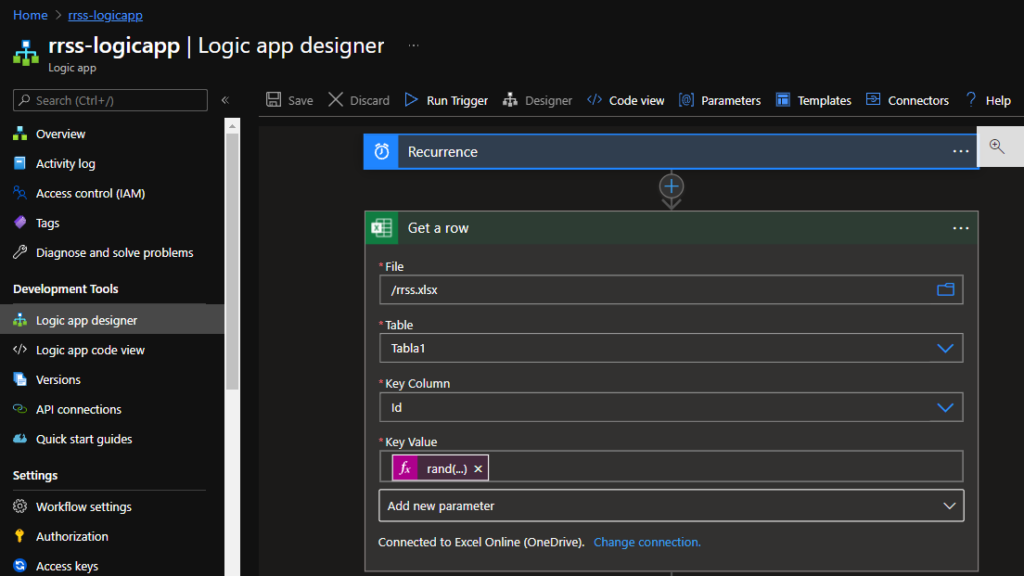Collapse the sidebar with double chevron
Screen dimensions: 1024x576
point(225,100)
